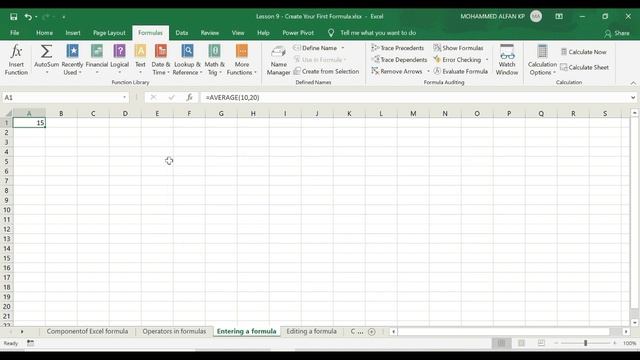The height and width of the screenshot is (360, 640).
Task: Add a new sheet
Action: [371, 332]
